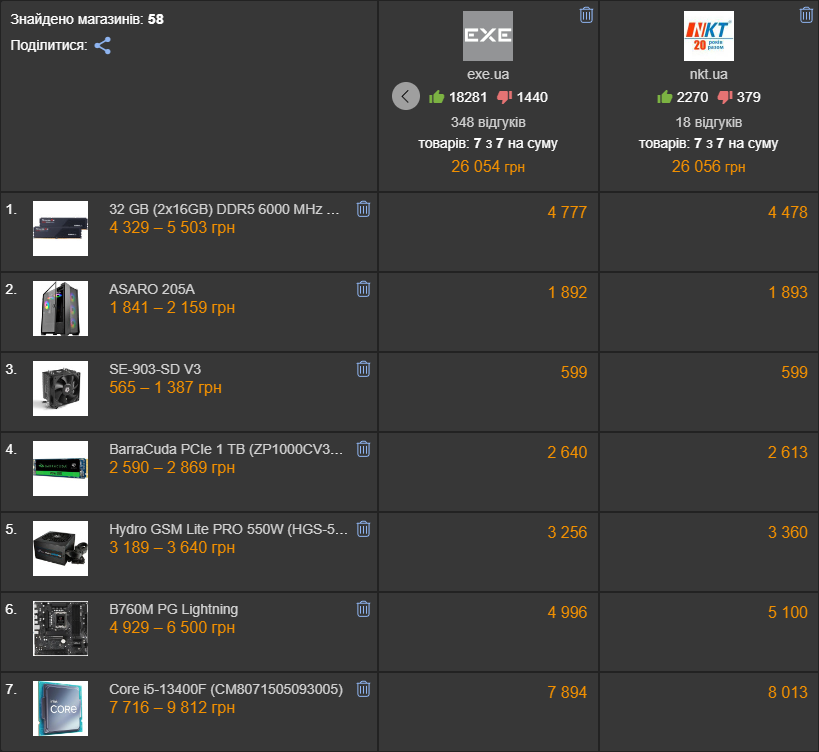Open the 32 GB DDR5 RAM thumbnail
Screen dimensions: 819x752
[x=61, y=229]
